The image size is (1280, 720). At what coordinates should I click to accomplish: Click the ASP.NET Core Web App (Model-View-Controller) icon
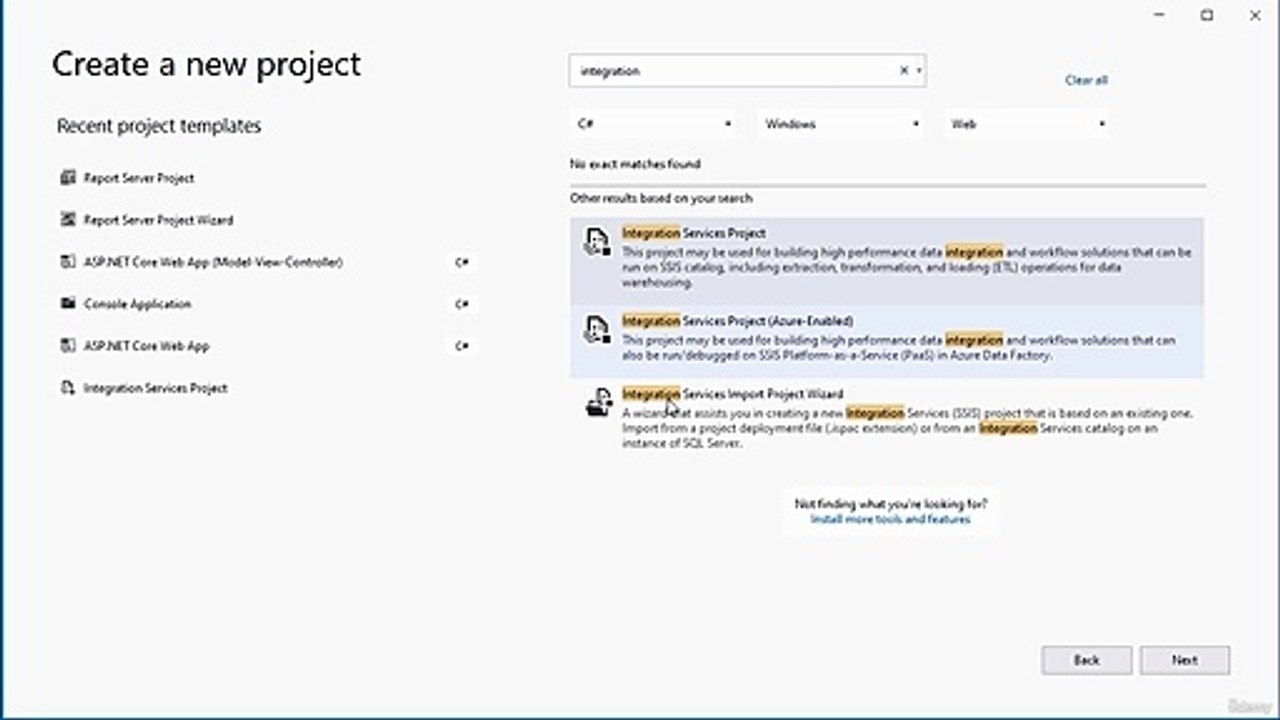(x=68, y=262)
